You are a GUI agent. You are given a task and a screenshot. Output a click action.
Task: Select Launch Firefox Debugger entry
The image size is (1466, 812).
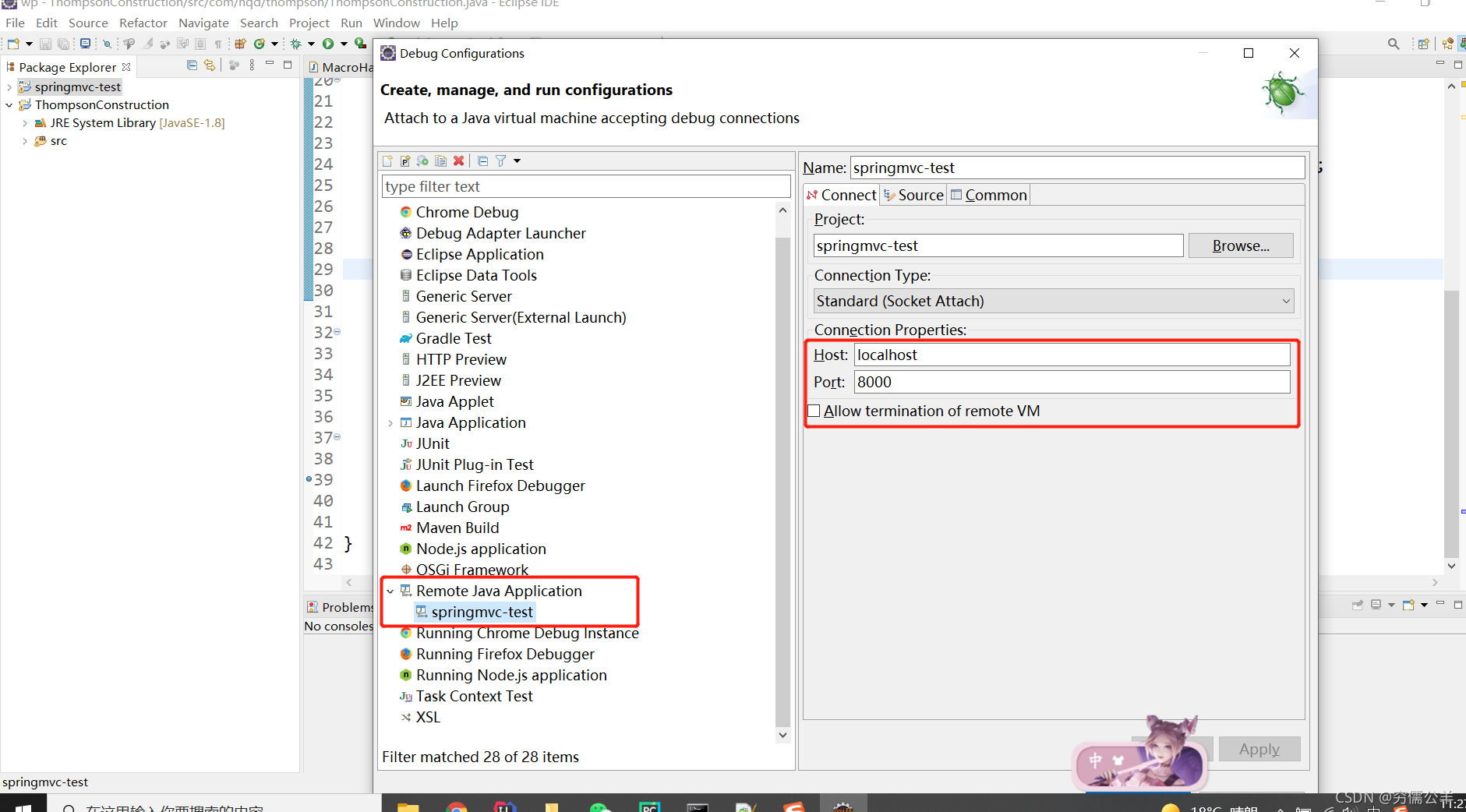point(500,485)
